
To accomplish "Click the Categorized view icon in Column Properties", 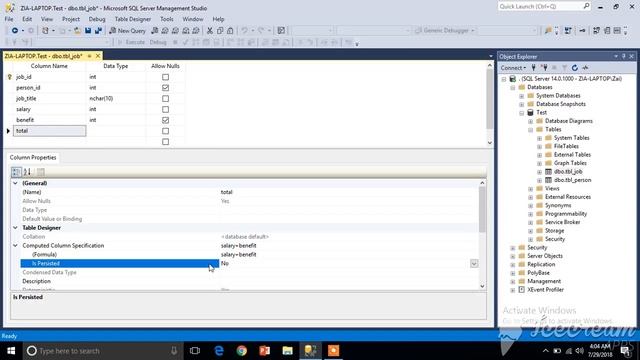I will [x=16, y=172].
